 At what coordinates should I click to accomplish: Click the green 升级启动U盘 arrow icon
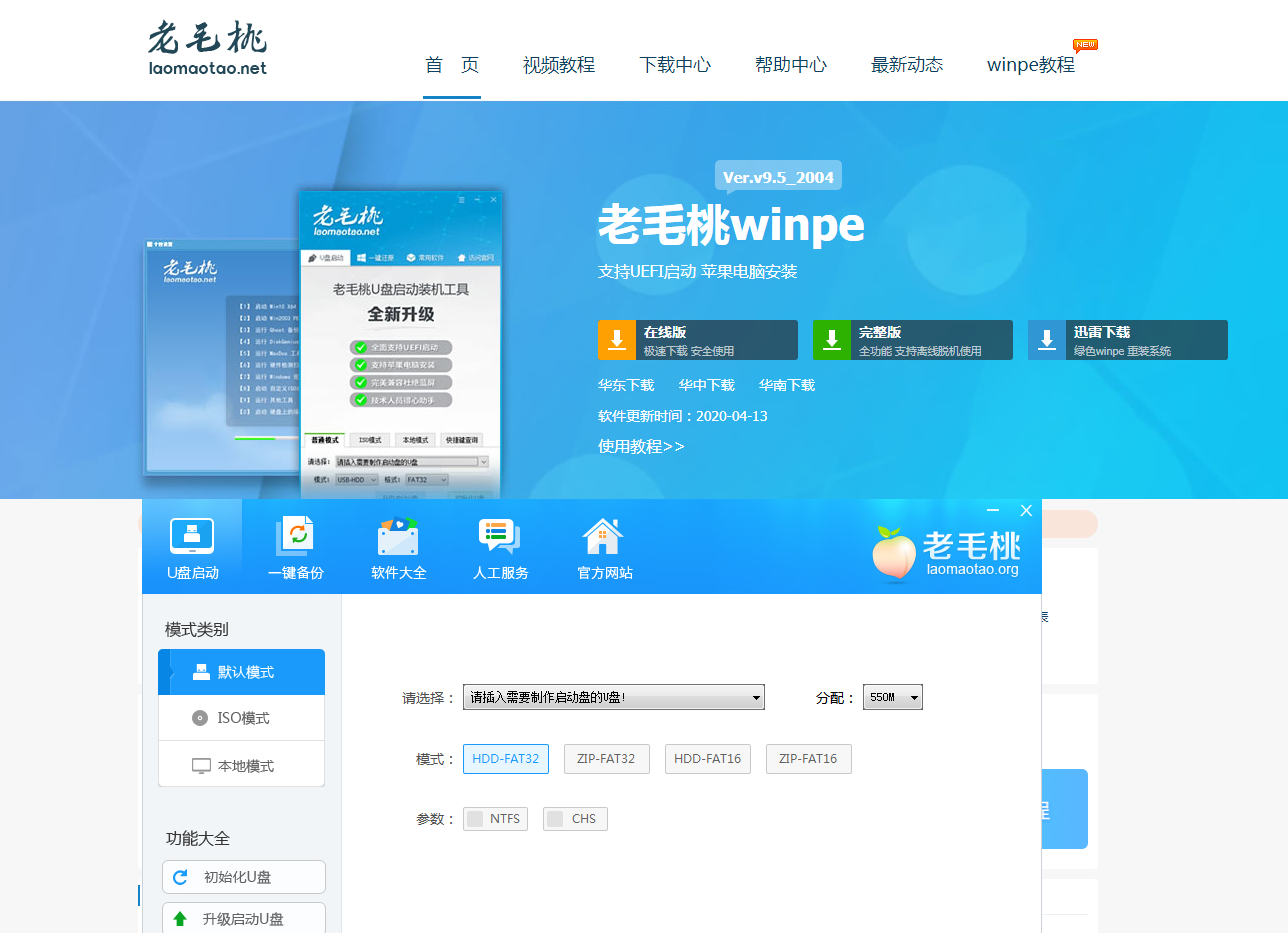click(180, 919)
